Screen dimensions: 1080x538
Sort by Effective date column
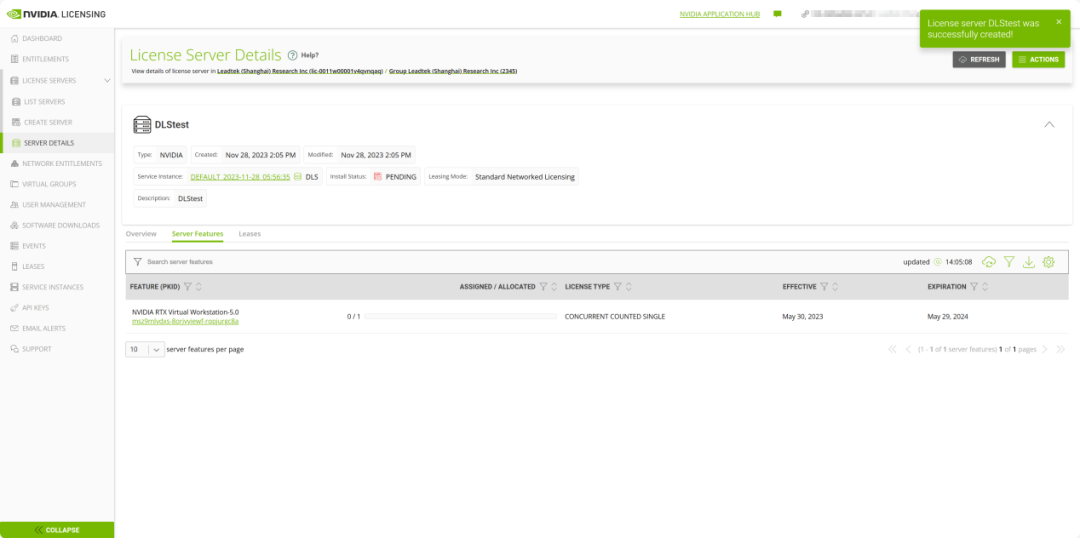point(835,287)
